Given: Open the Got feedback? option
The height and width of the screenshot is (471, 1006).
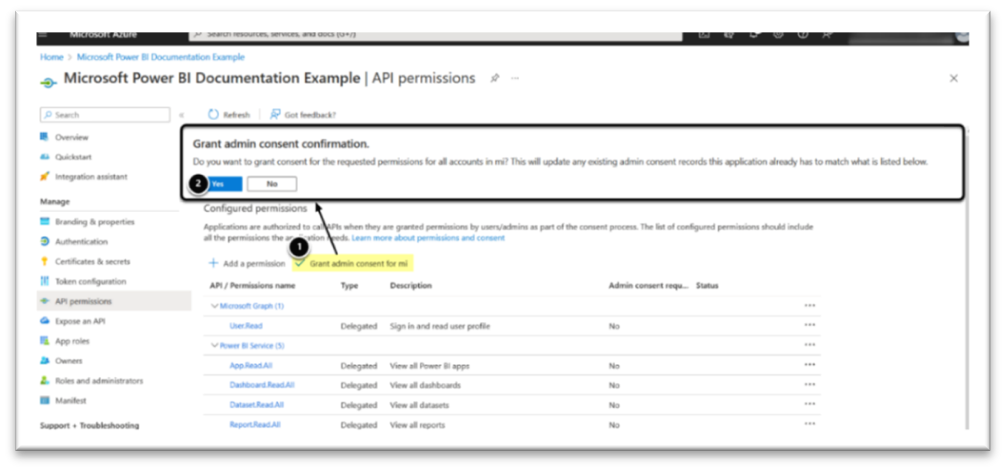Looking at the screenshot, I should click(303, 115).
